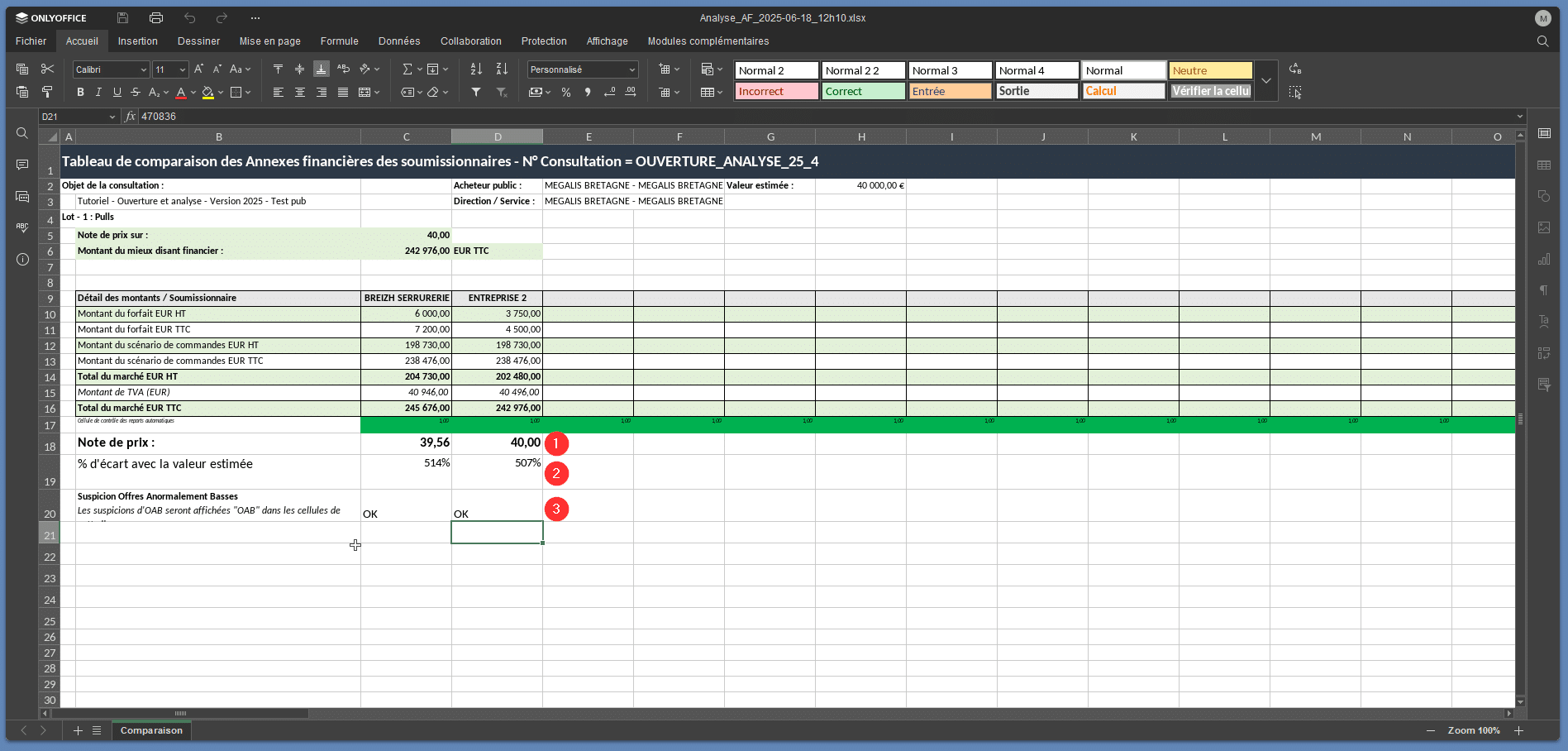Open cell settings in right sidebar
Viewport: 1568px width, 751px height.
(1544, 133)
